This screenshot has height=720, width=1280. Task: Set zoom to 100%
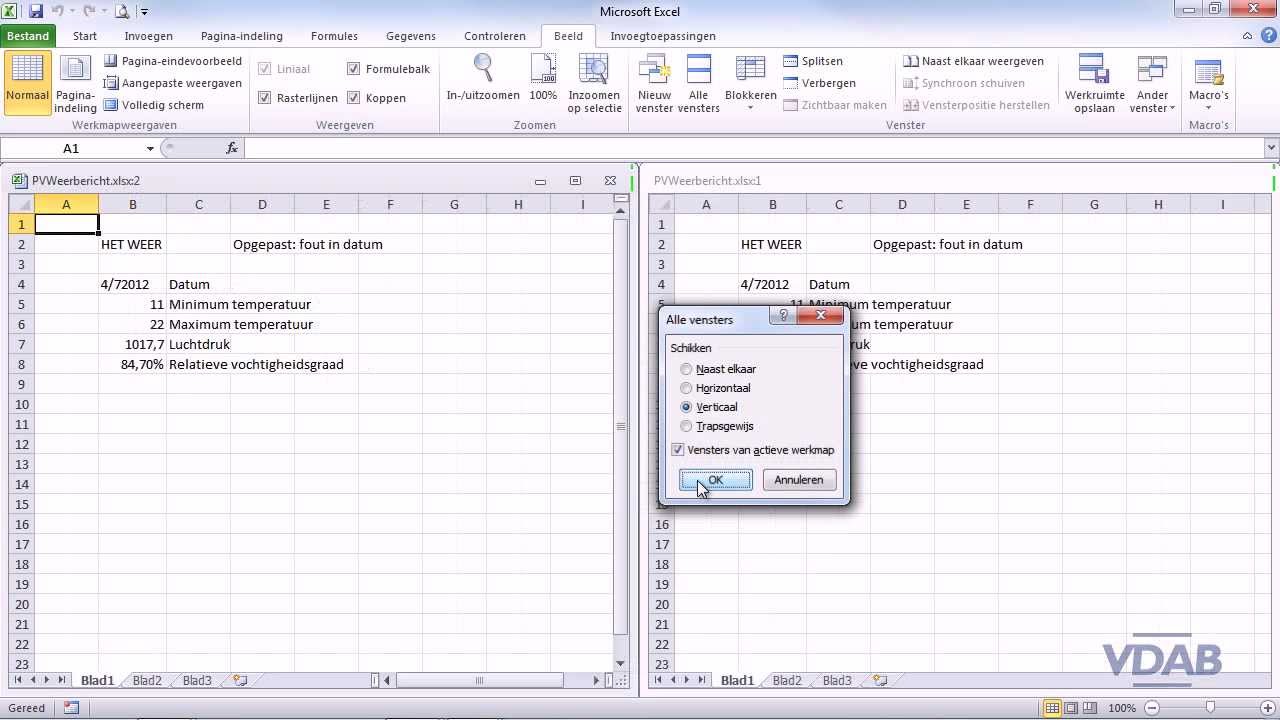[543, 78]
